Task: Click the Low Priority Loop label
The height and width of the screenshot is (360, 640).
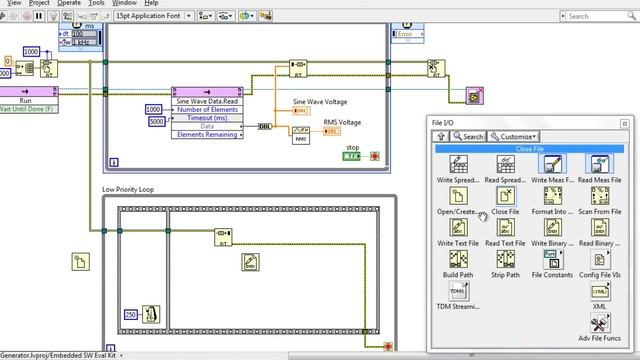Action: point(128,189)
